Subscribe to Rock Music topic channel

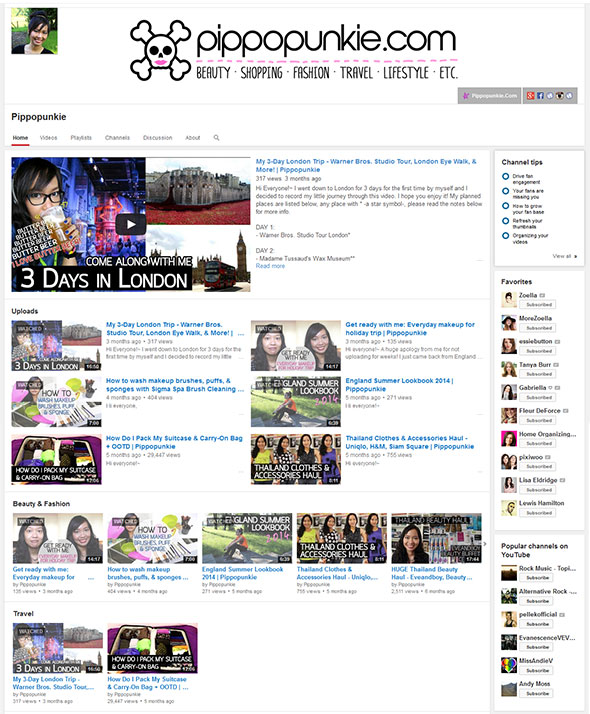point(536,577)
